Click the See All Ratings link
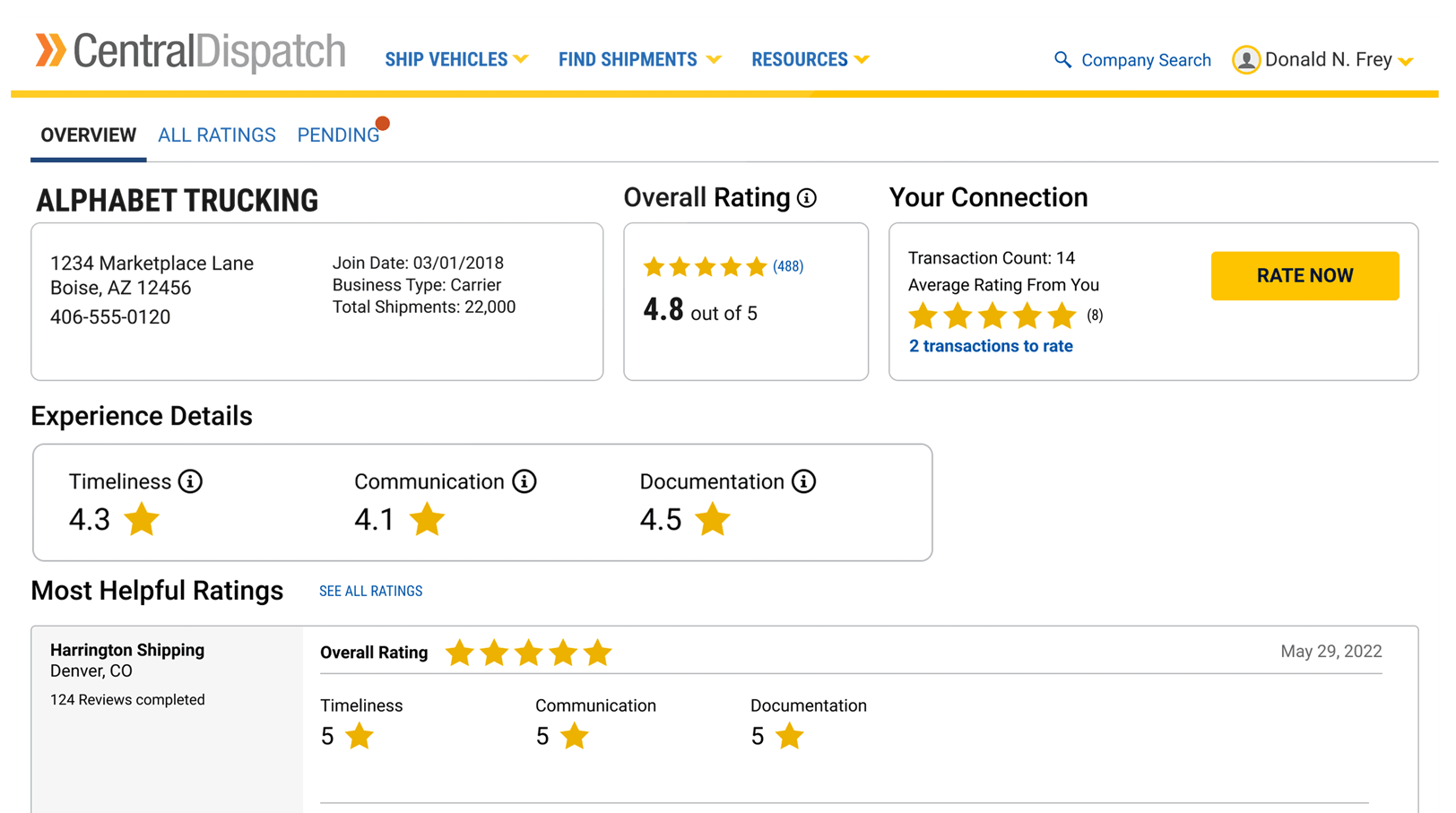The image size is (1456, 813). click(x=371, y=592)
